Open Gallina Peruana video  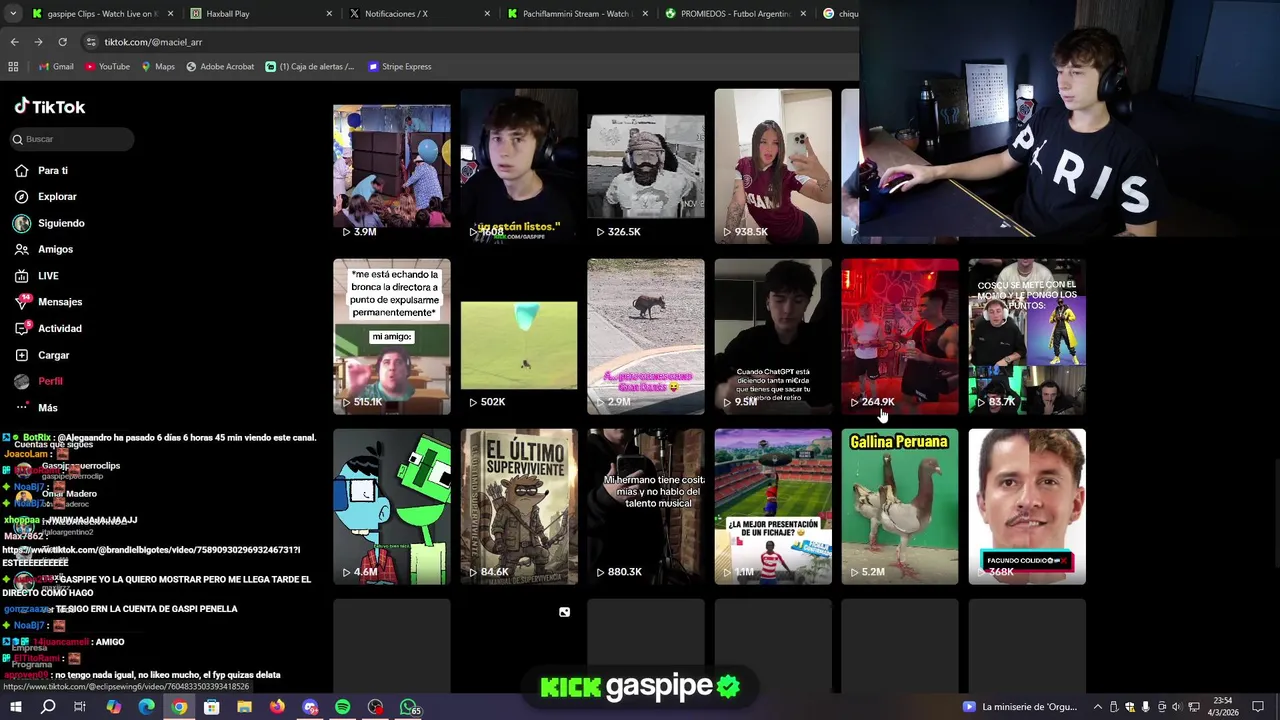click(x=899, y=506)
